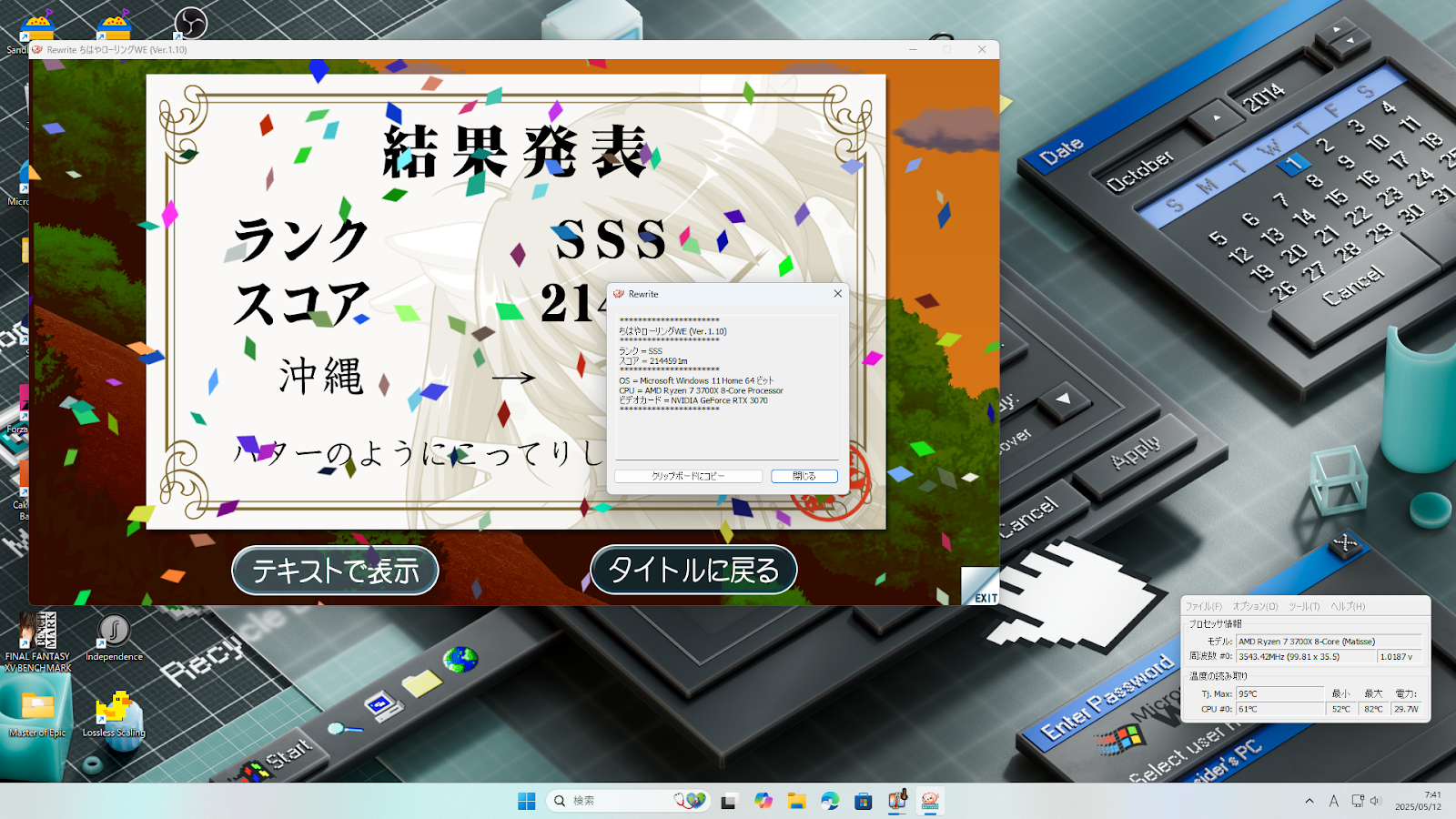Screen dimensions: 1456x819
Task: Open the OBS Studio desktop icon
Action: pyautogui.click(x=190, y=23)
